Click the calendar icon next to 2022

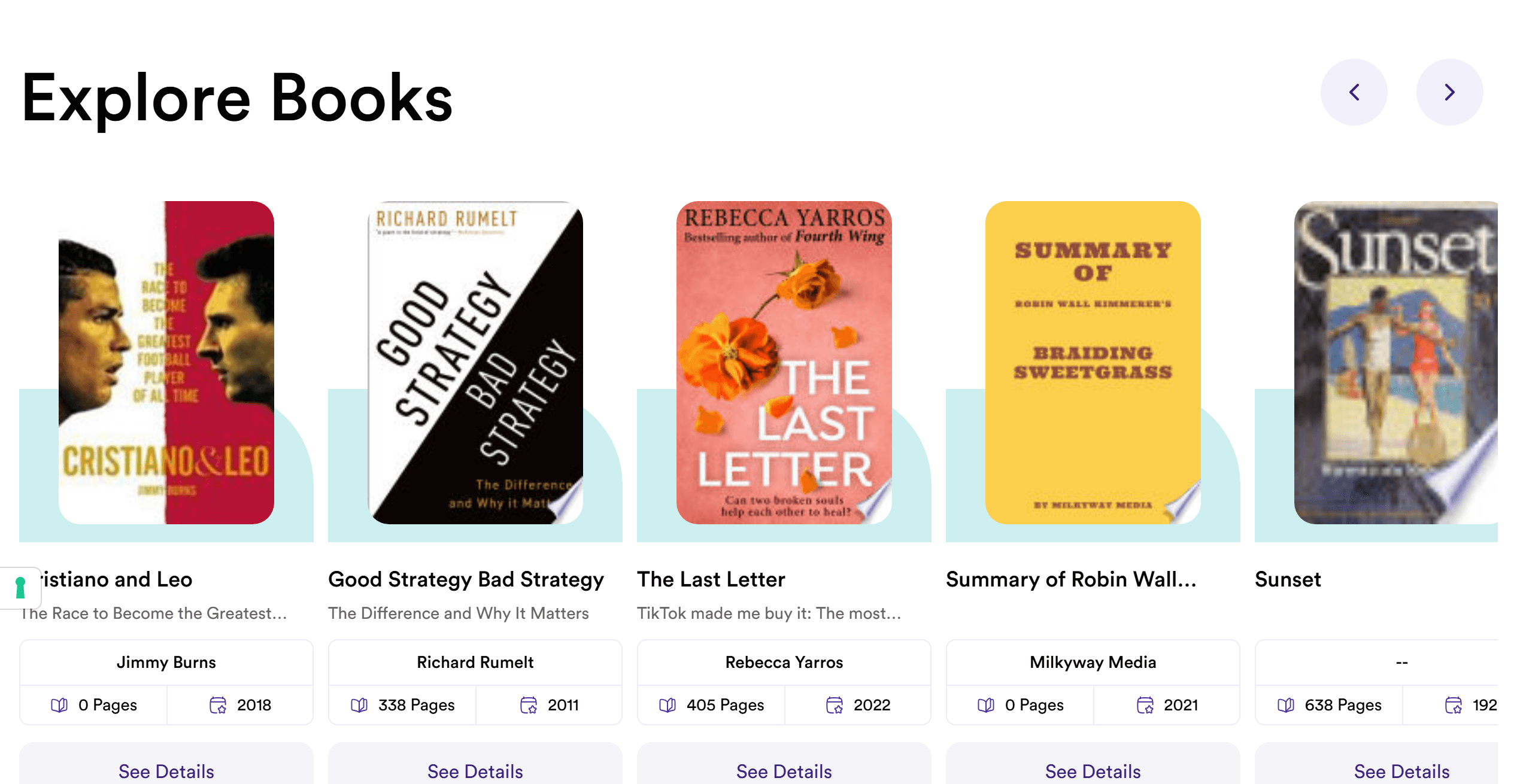pos(835,705)
